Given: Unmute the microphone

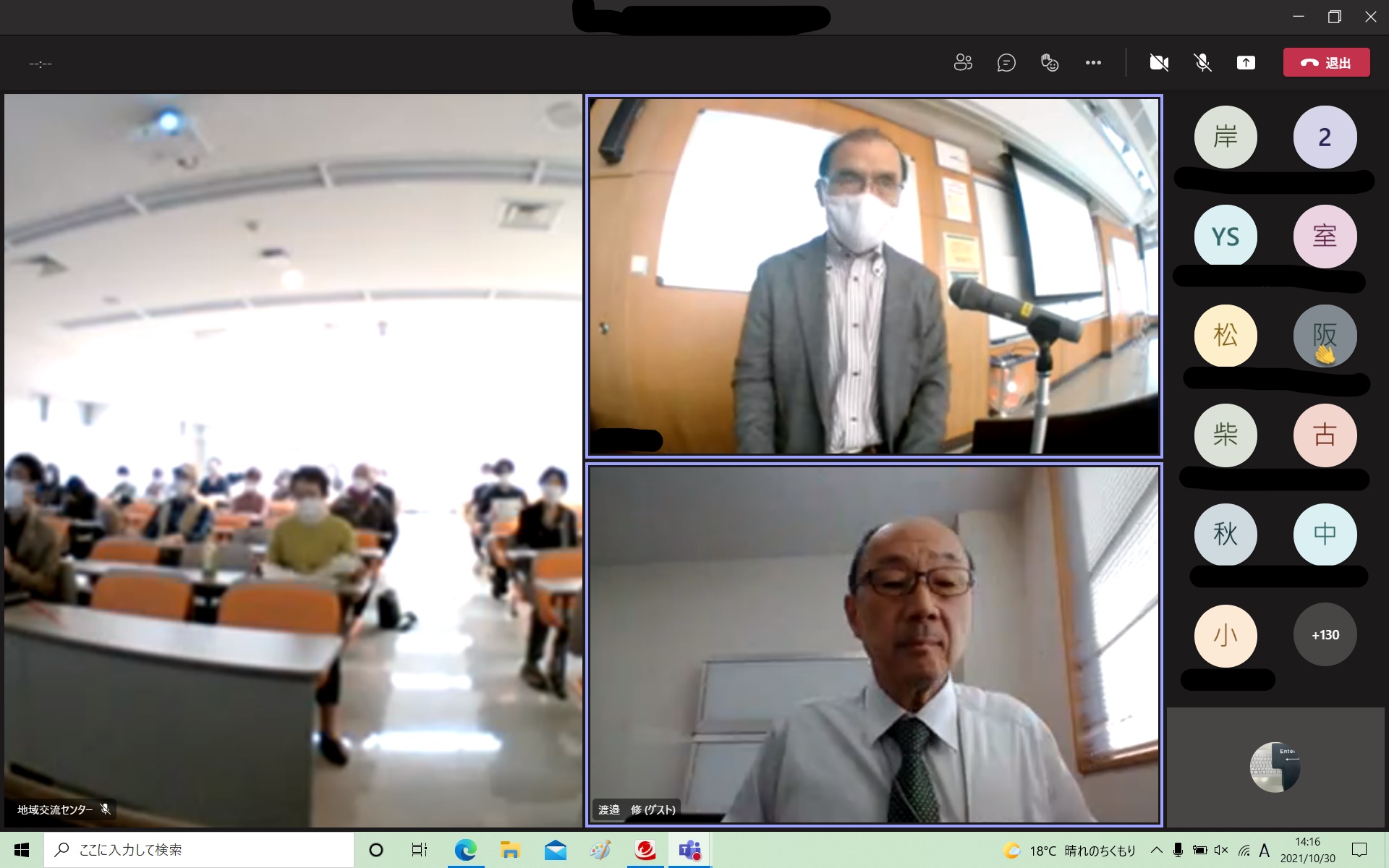Looking at the screenshot, I should (1202, 63).
